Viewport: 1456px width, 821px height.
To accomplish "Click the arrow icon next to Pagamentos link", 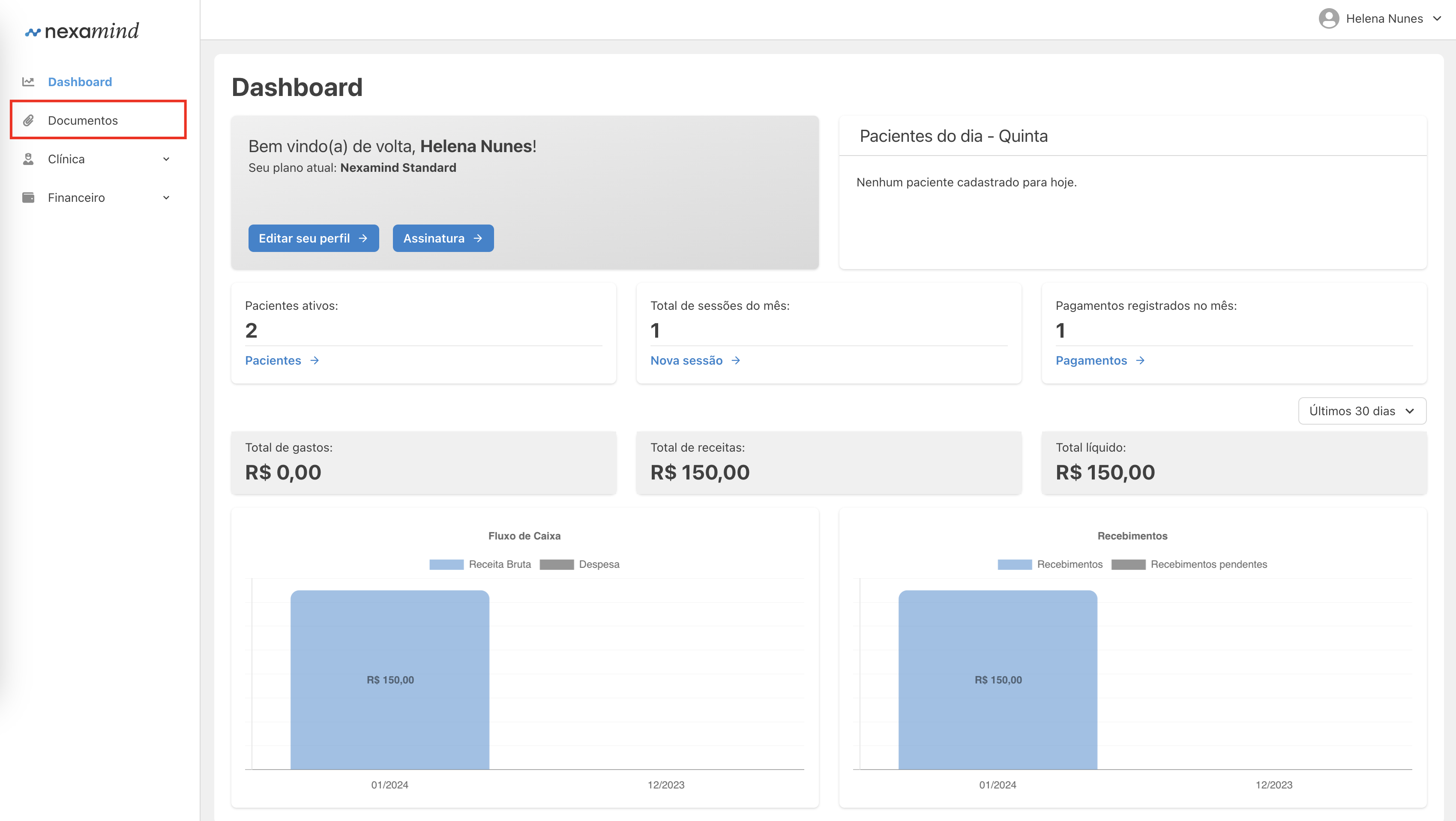I will pyautogui.click(x=1141, y=360).
